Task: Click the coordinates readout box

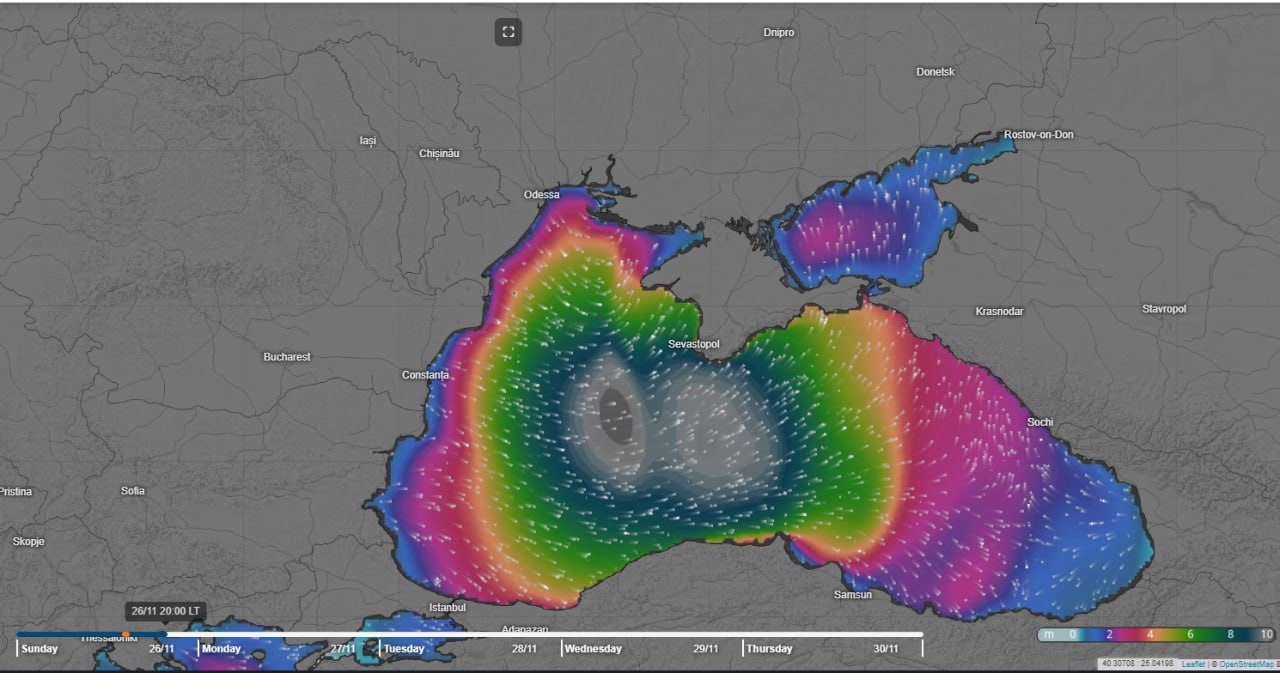Action: [1136, 664]
